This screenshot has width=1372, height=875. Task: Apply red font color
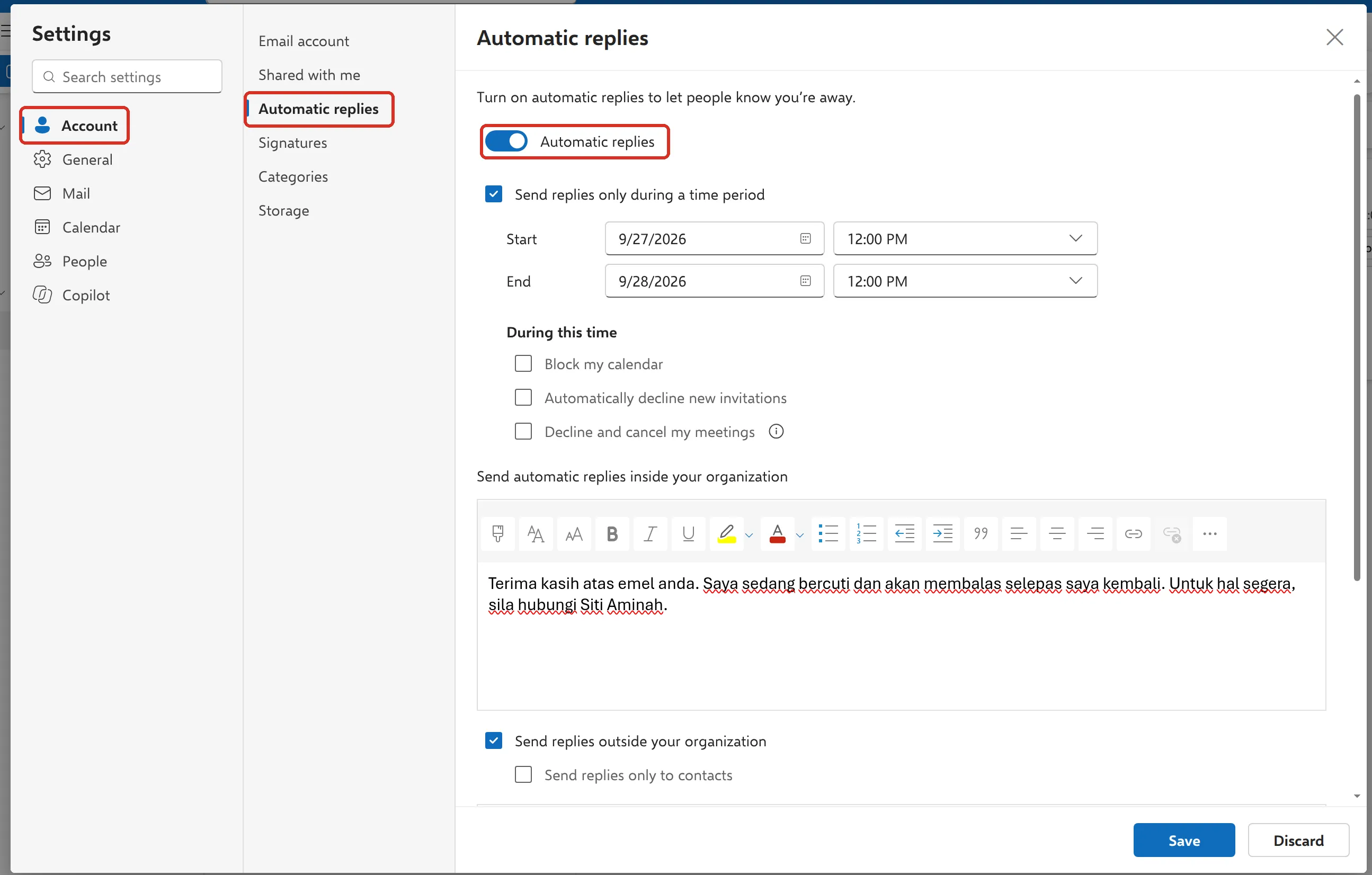[x=777, y=534]
